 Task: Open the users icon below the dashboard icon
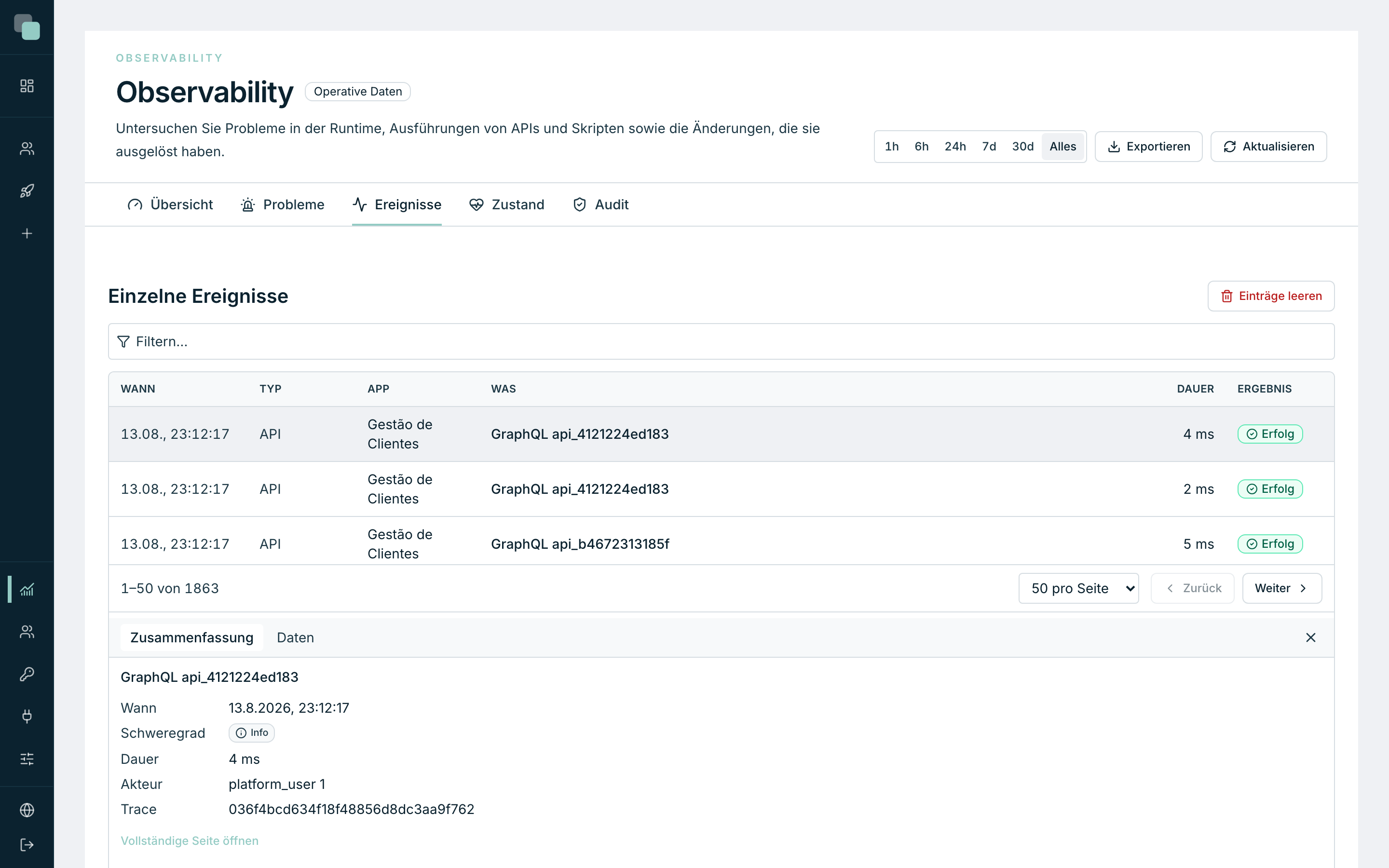[27, 149]
